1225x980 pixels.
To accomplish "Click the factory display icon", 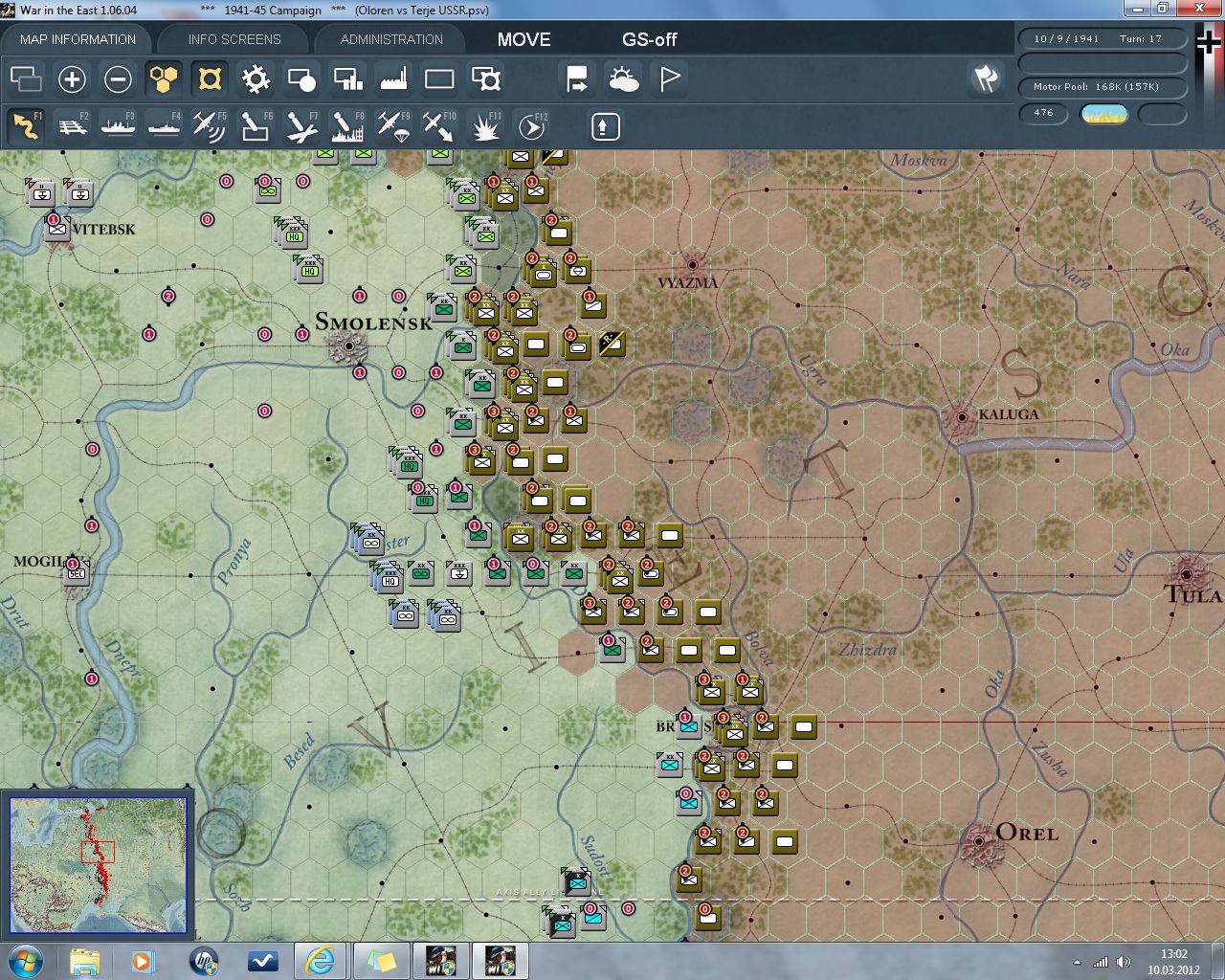I will tap(393, 79).
